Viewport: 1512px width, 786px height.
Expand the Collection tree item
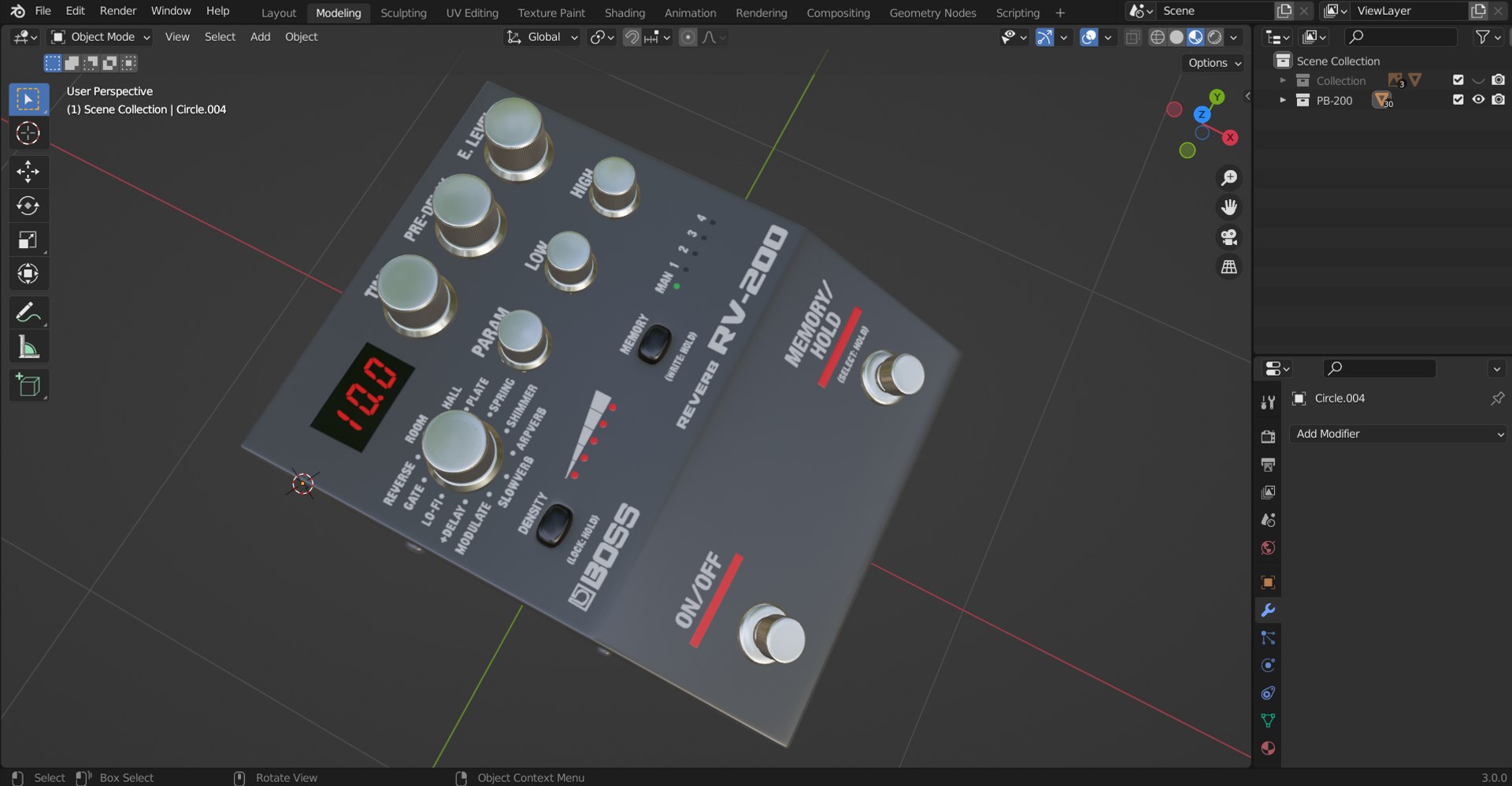click(x=1283, y=80)
